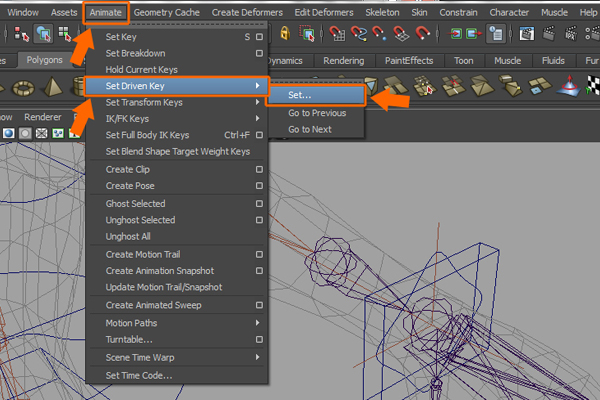Enable snap to grids magnet
Screen dimensions: 600x400
[337, 34]
